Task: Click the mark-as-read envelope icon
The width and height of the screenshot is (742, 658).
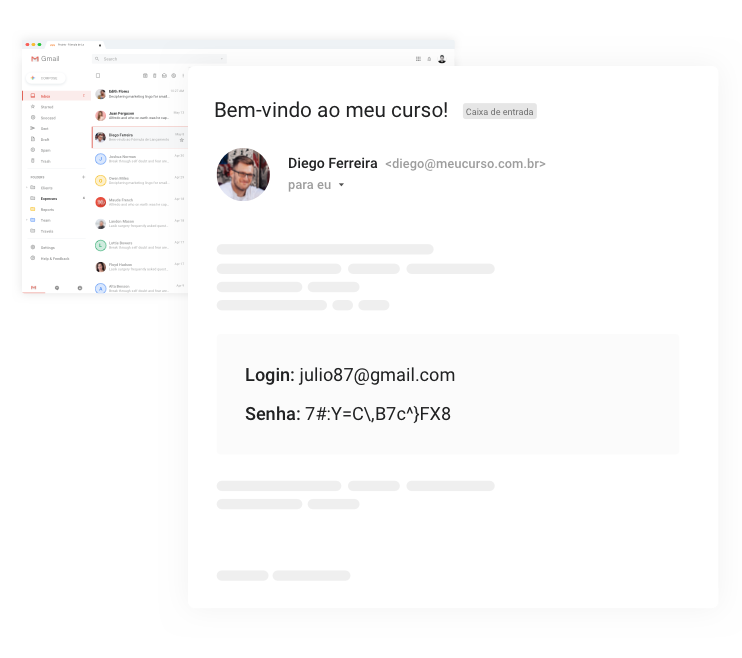Action: pyautogui.click(x=164, y=76)
